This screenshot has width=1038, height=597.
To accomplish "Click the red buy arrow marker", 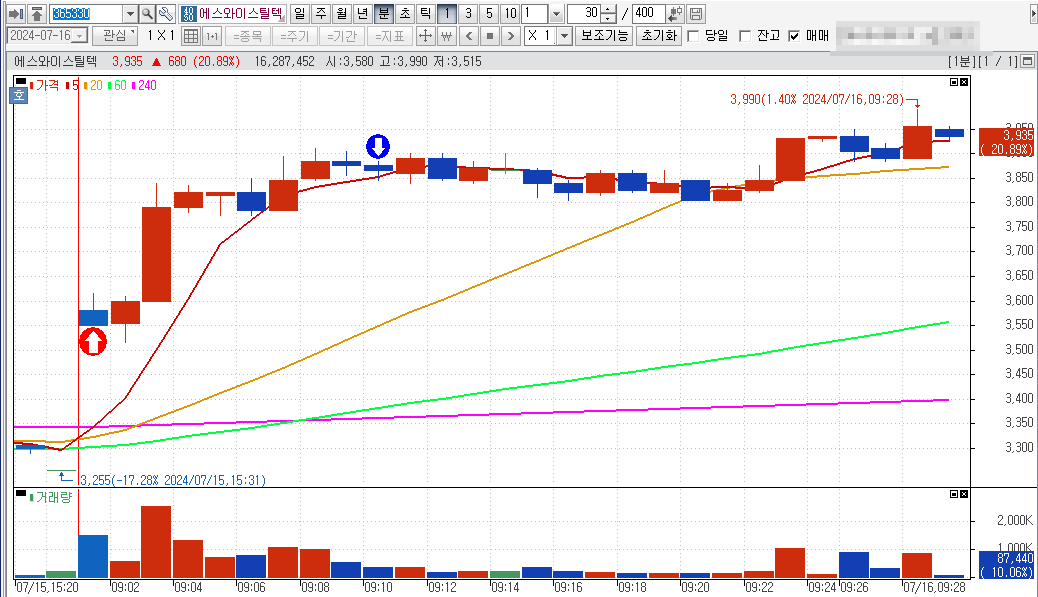I will point(93,342).
